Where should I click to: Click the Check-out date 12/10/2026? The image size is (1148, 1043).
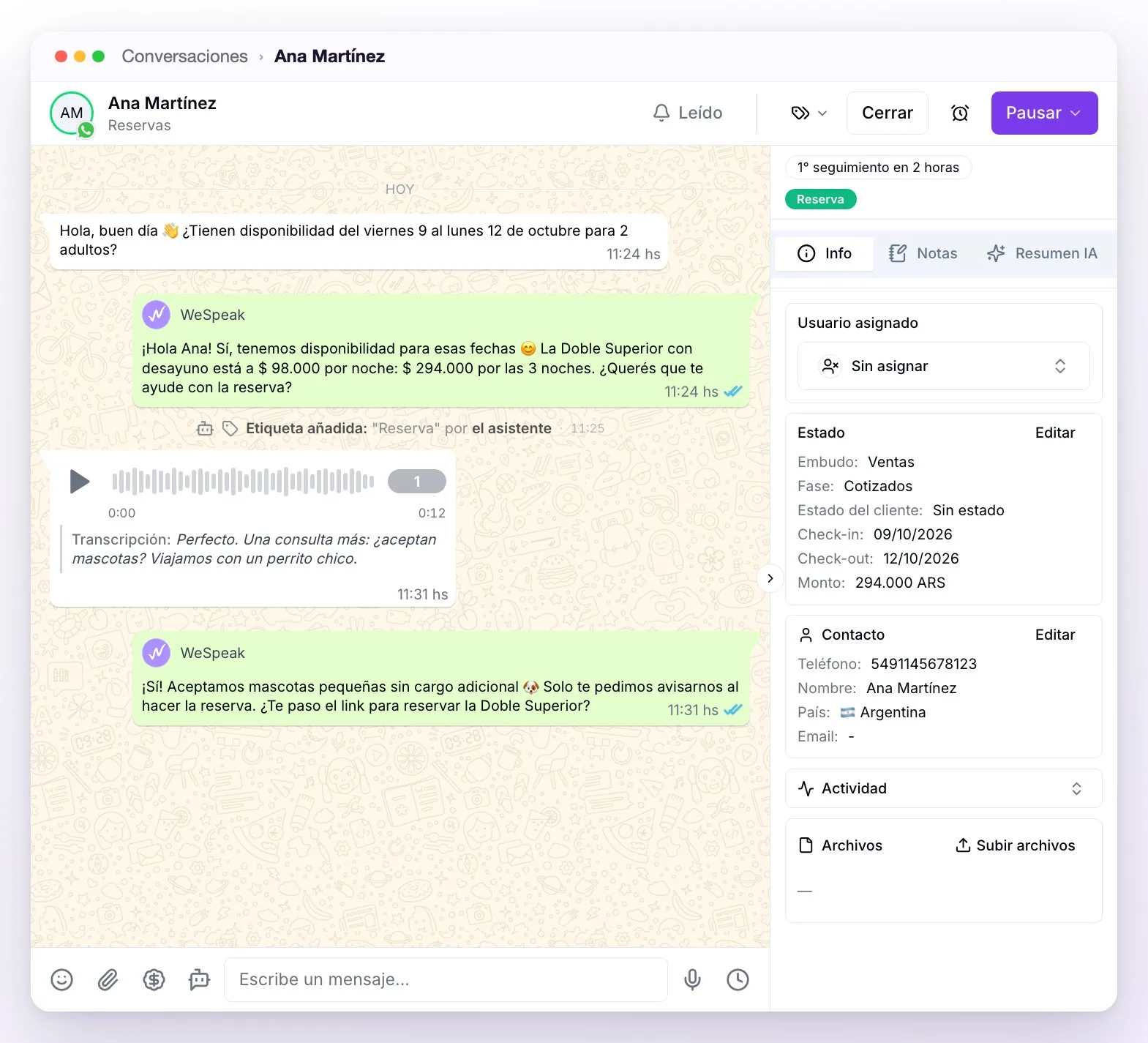920,558
